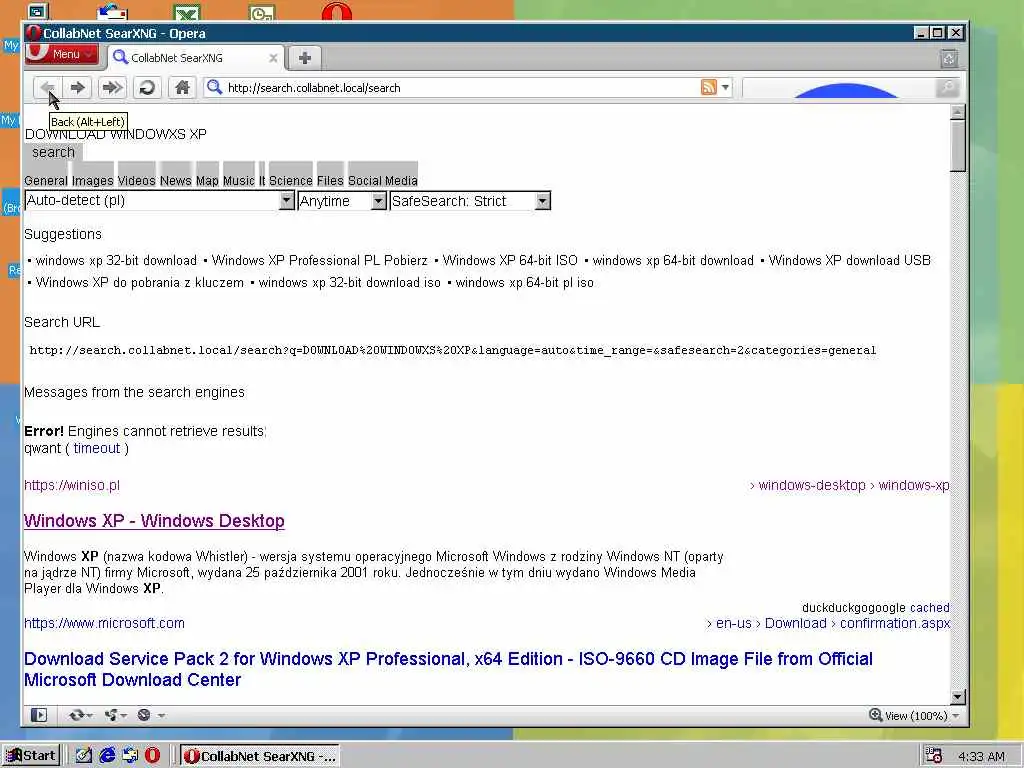Click the magnifier button in toolbar search box
Viewport: 1024px width, 768px height.
click(947, 88)
